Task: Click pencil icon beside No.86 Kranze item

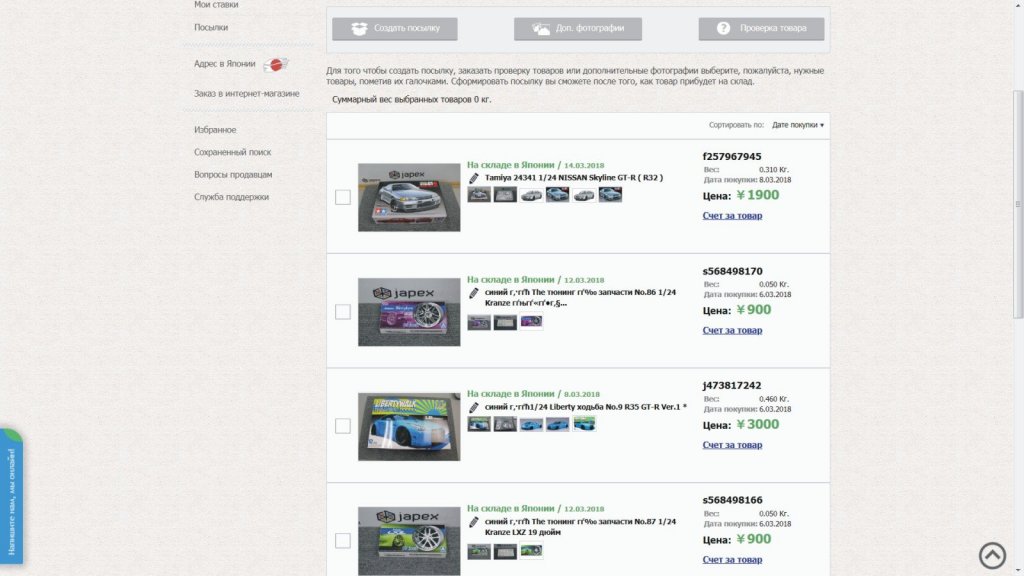Action: point(474,293)
